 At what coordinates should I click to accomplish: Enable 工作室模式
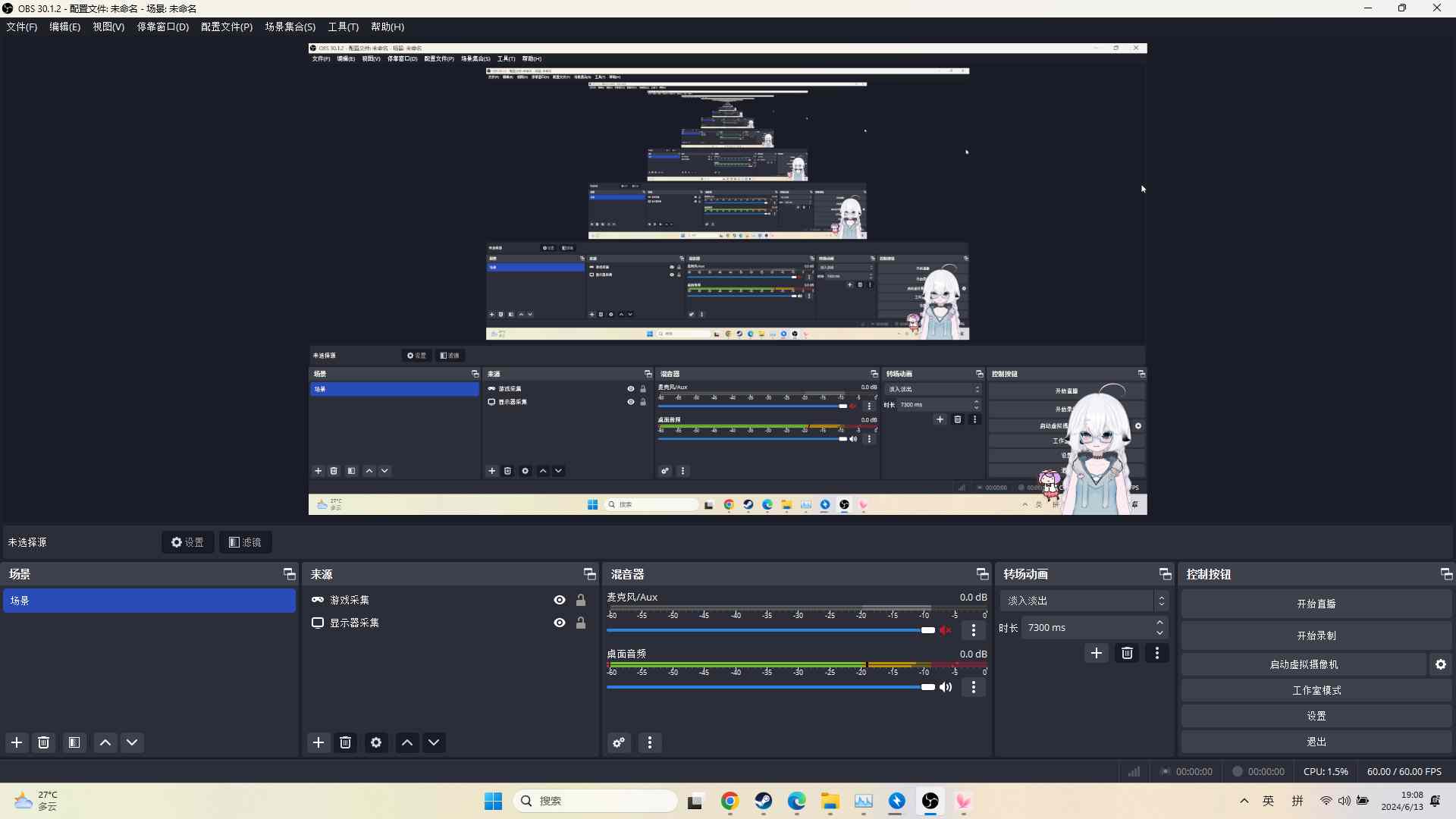pos(1316,690)
